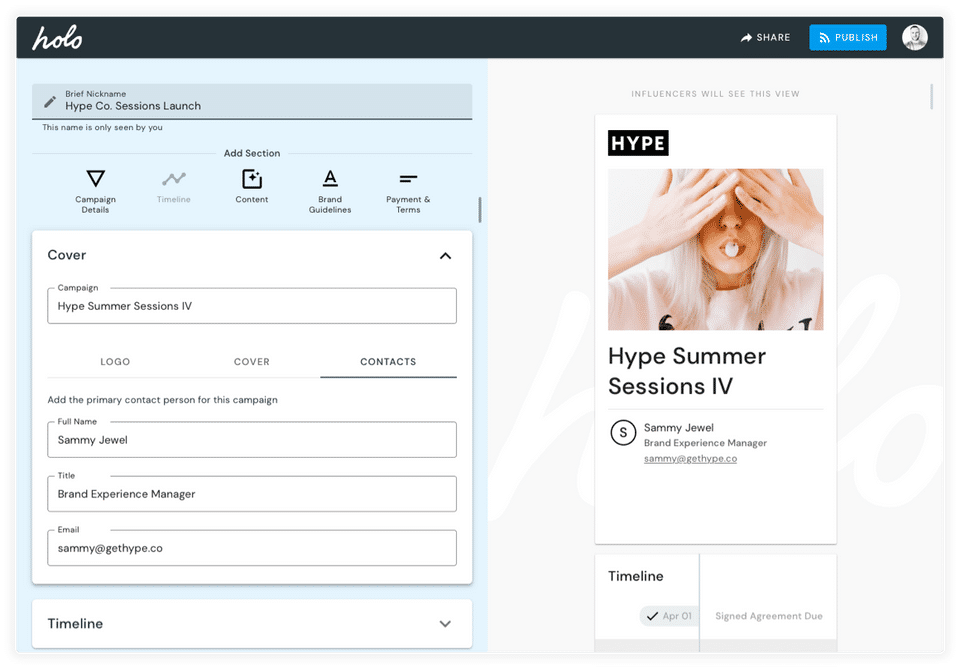The width and height of the screenshot is (960, 669).
Task: Click 'Influencers will see this view' label
Action: click(x=715, y=94)
